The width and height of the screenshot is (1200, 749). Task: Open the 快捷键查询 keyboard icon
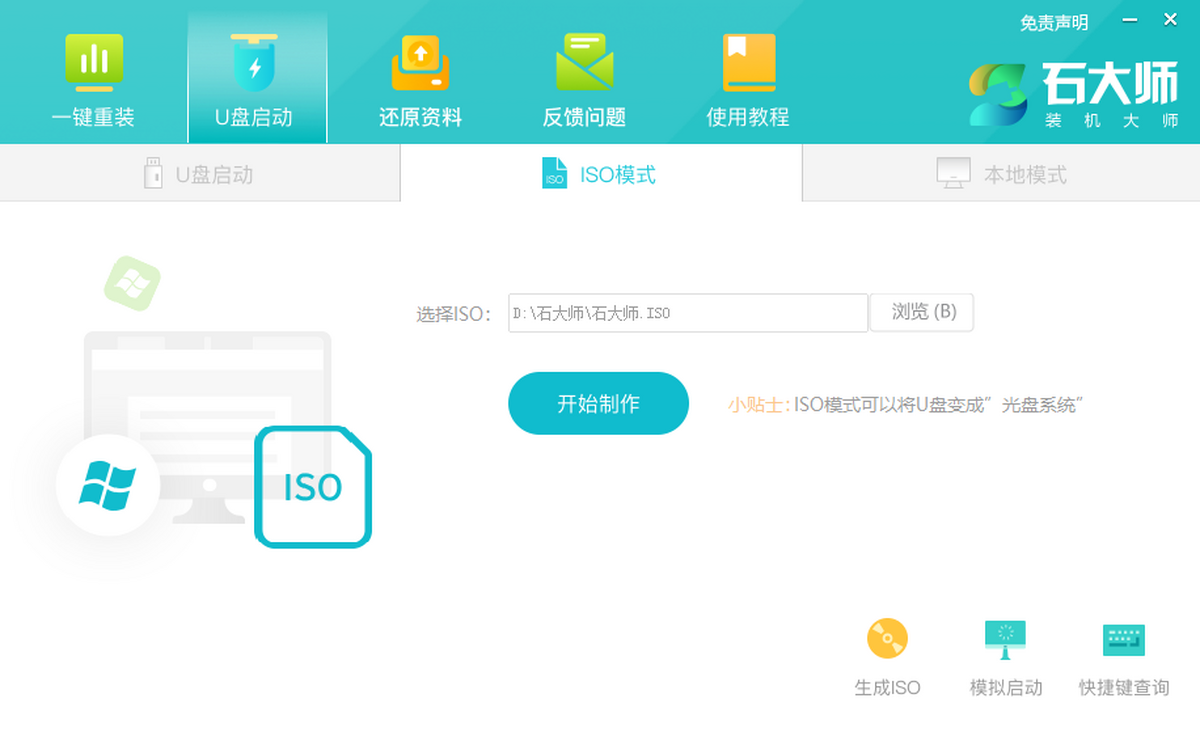pyautogui.click(x=1124, y=640)
